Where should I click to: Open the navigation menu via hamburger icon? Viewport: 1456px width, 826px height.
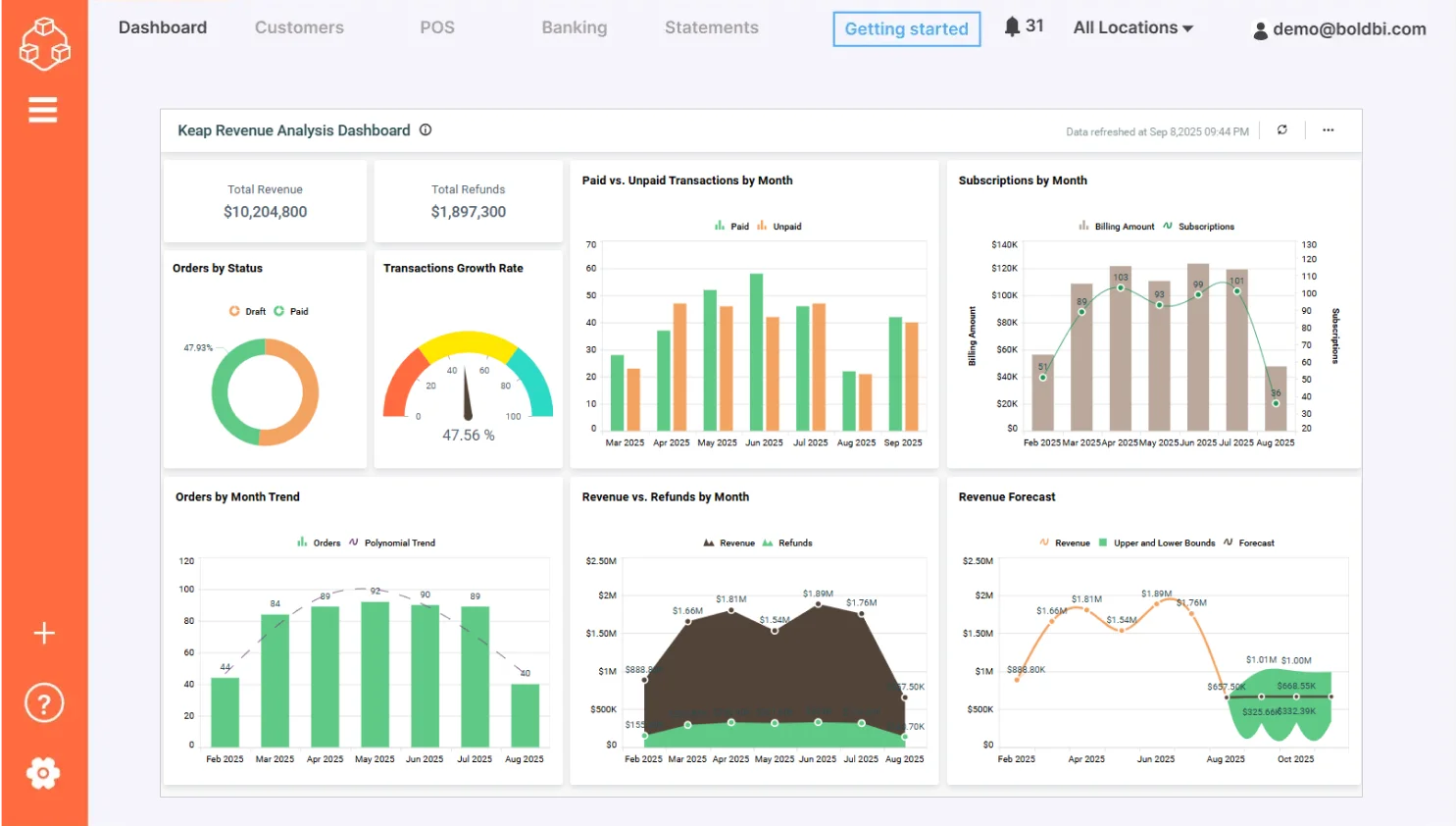[43, 109]
